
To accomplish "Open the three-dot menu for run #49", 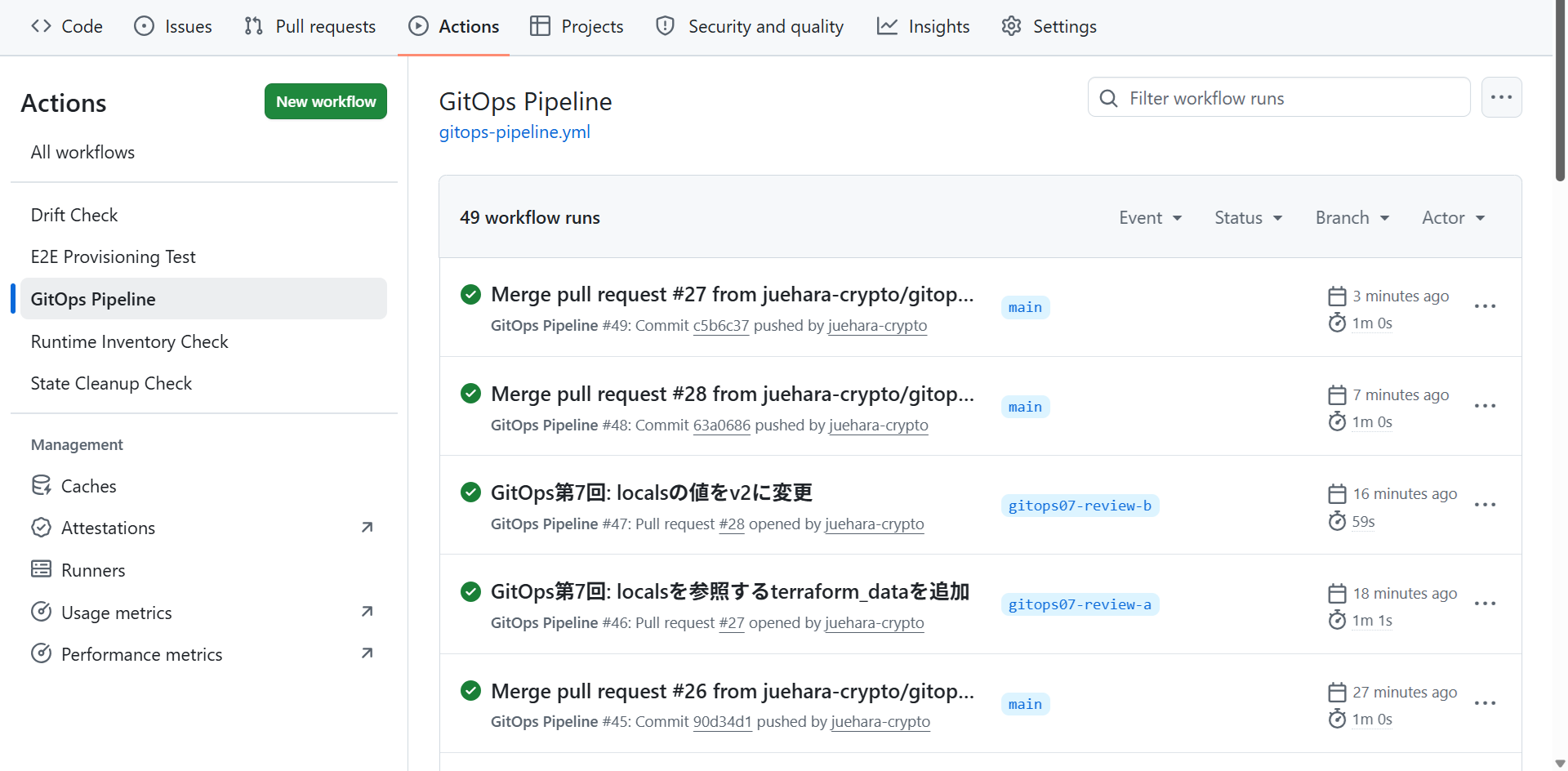I will 1485,307.
